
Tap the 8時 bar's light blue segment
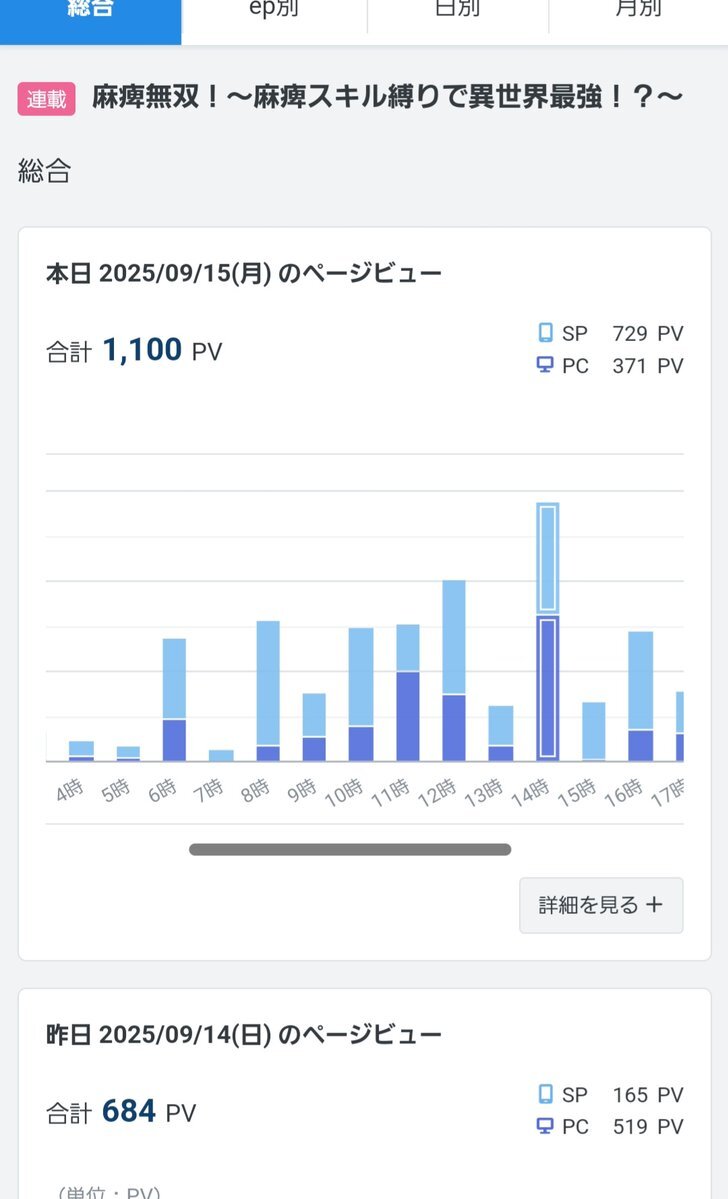point(268,682)
